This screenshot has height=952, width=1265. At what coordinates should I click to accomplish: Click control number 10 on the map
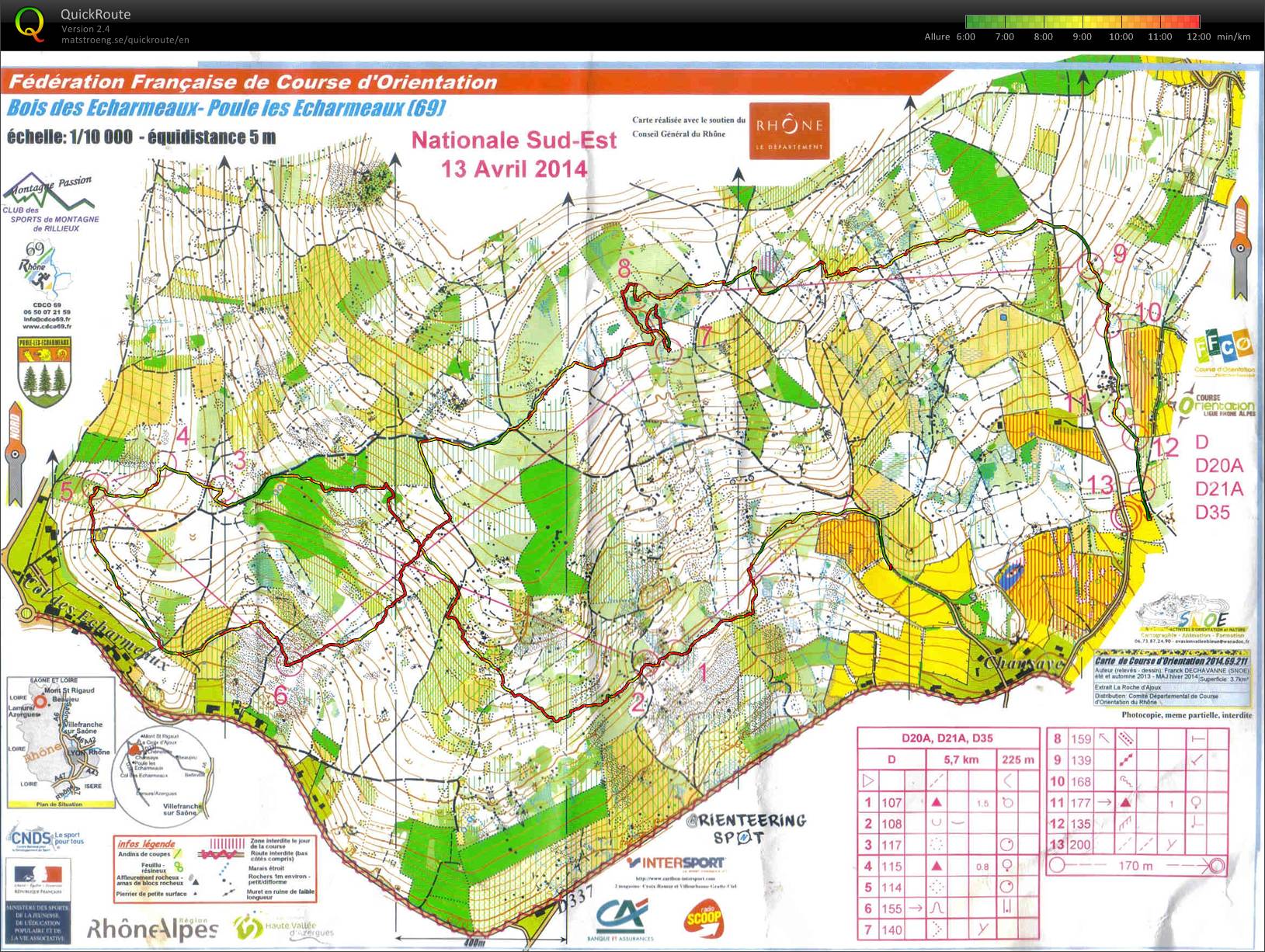(1149, 313)
